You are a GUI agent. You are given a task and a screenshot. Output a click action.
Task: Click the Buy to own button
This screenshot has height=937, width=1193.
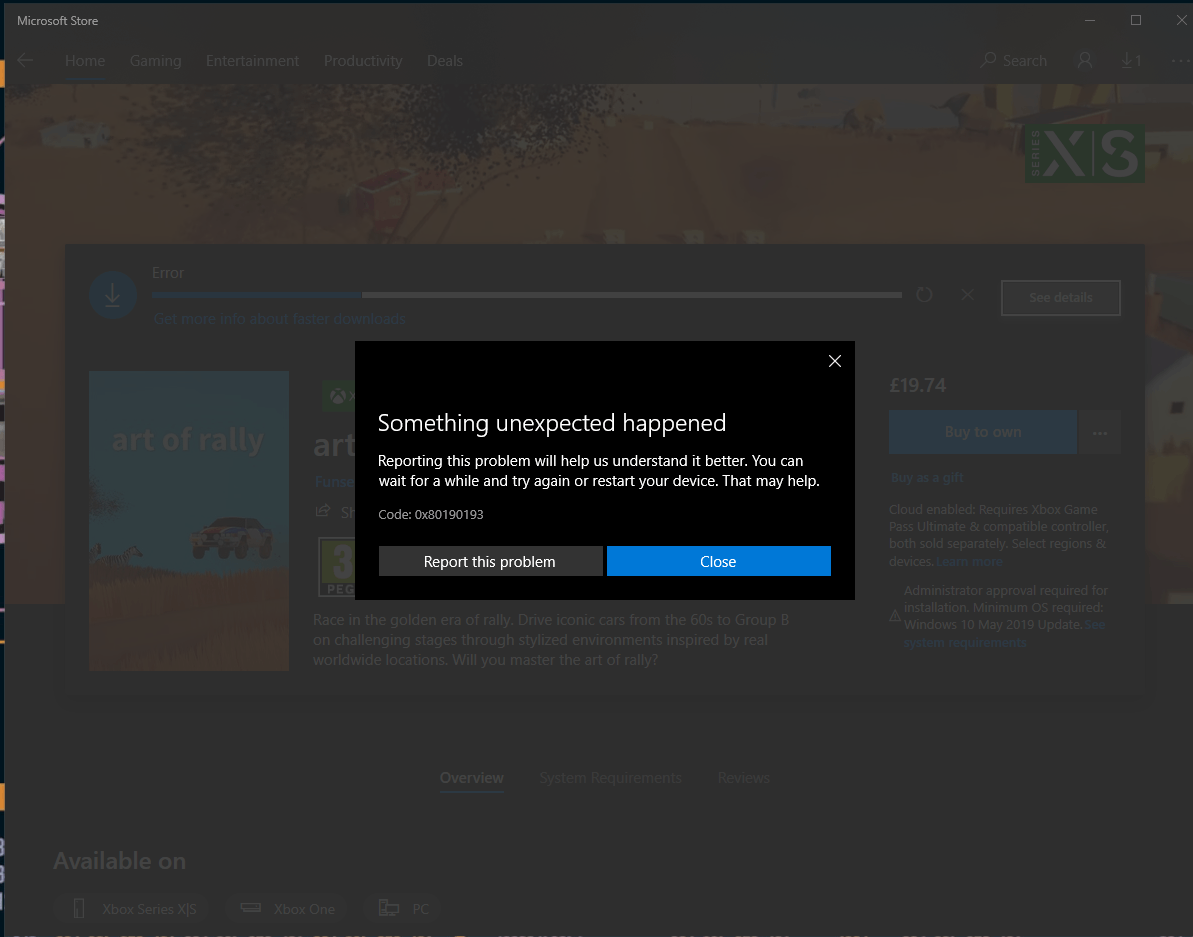pyautogui.click(x=983, y=432)
